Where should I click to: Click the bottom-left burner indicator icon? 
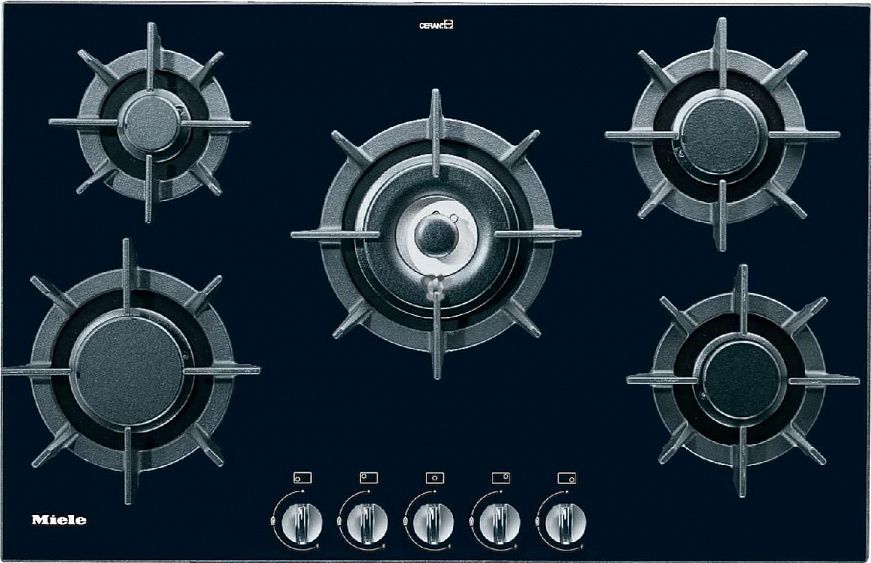coord(301,478)
